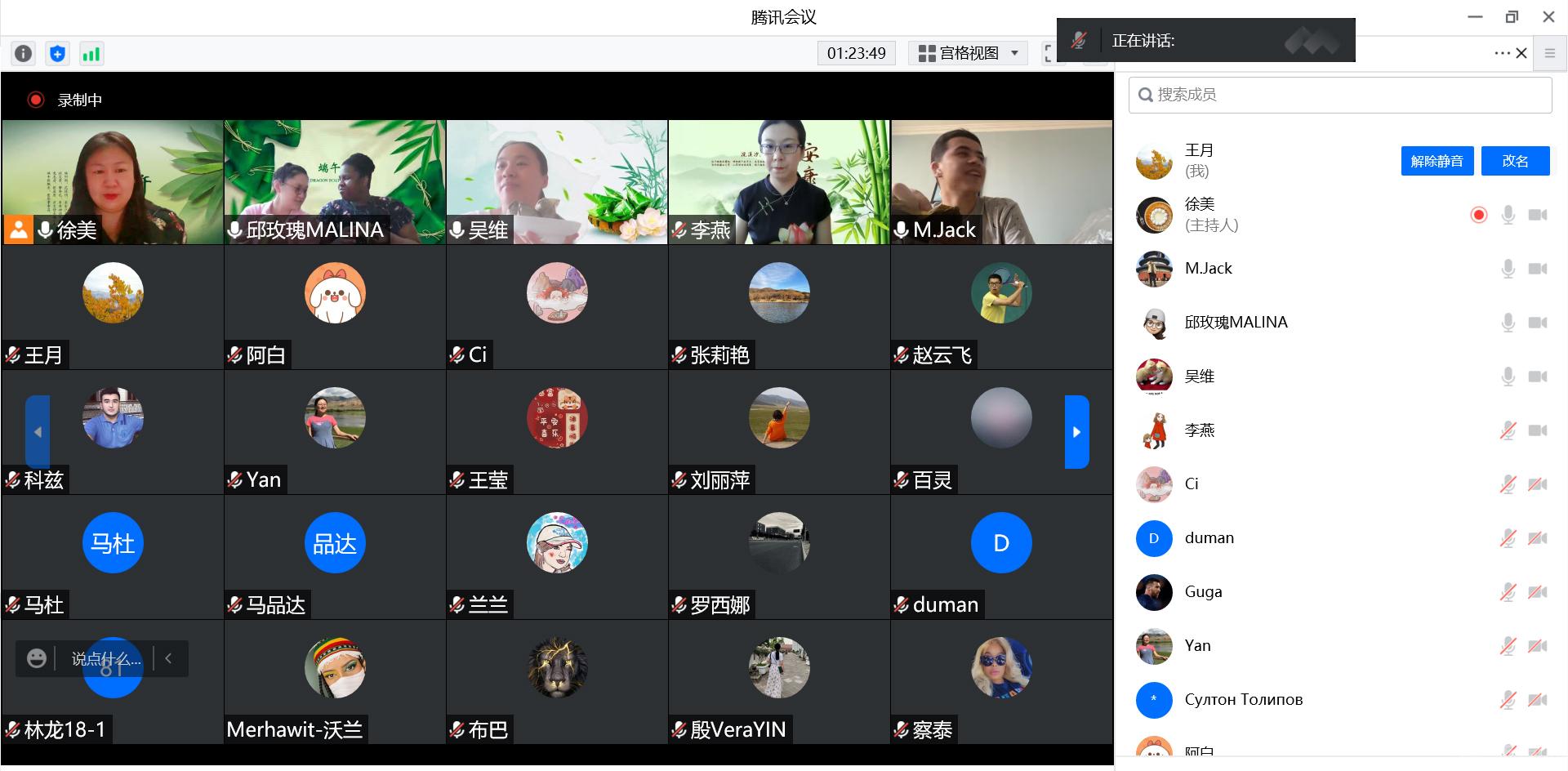This screenshot has height=771, width=1568.
Task: Click 徐美's red recording icon in member list
Action: (x=1478, y=215)
